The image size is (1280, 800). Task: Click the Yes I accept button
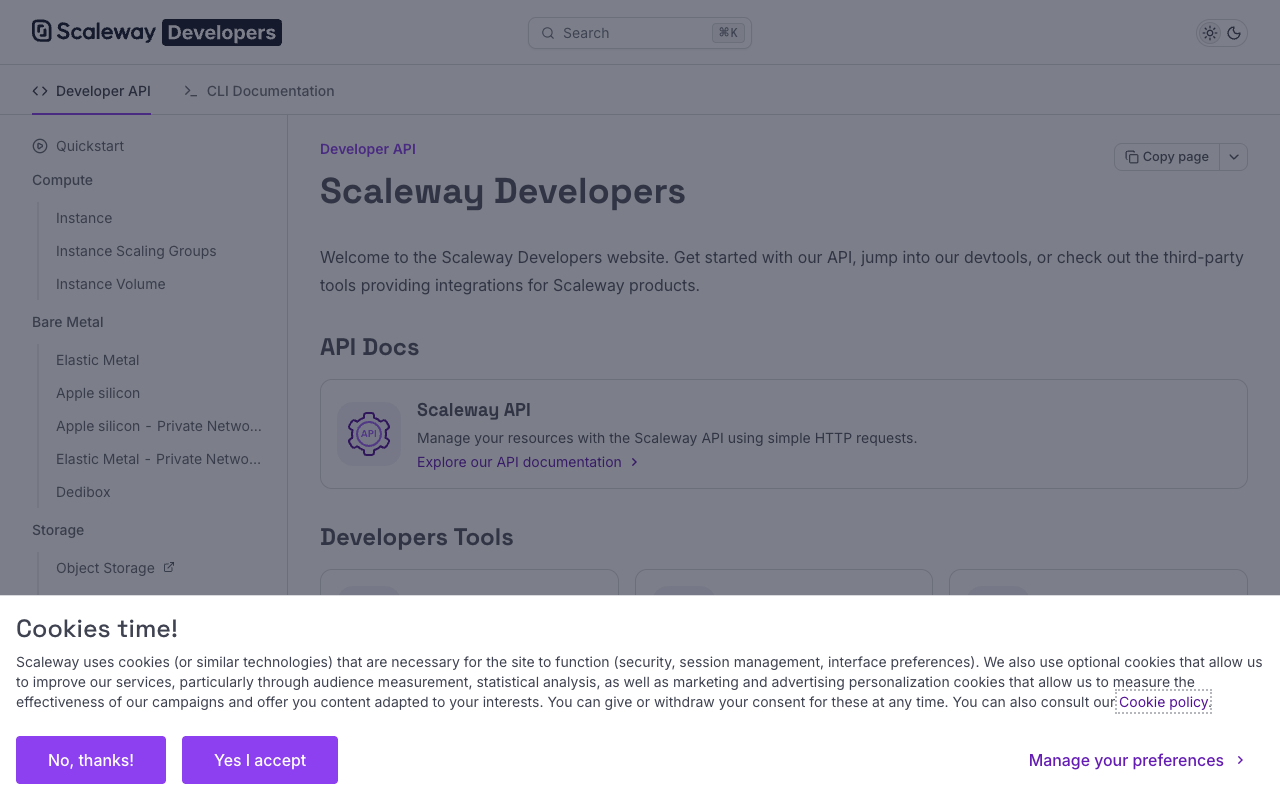point(260,760)
